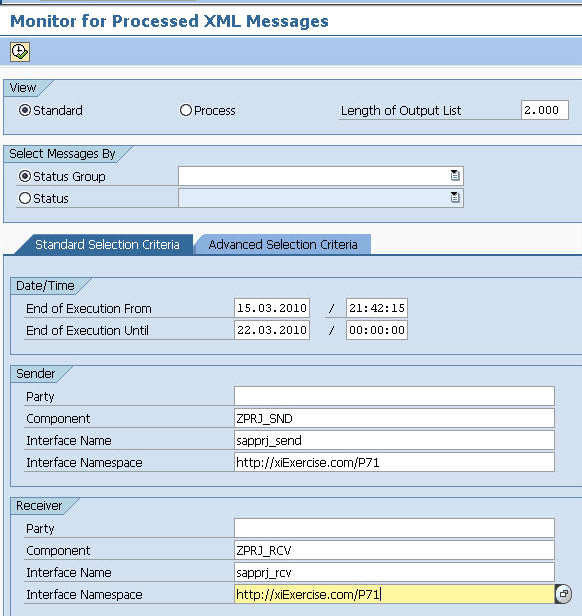
Task: Click End of Execution Until time field
Action: pyautogui.click(x=377, y=330)
